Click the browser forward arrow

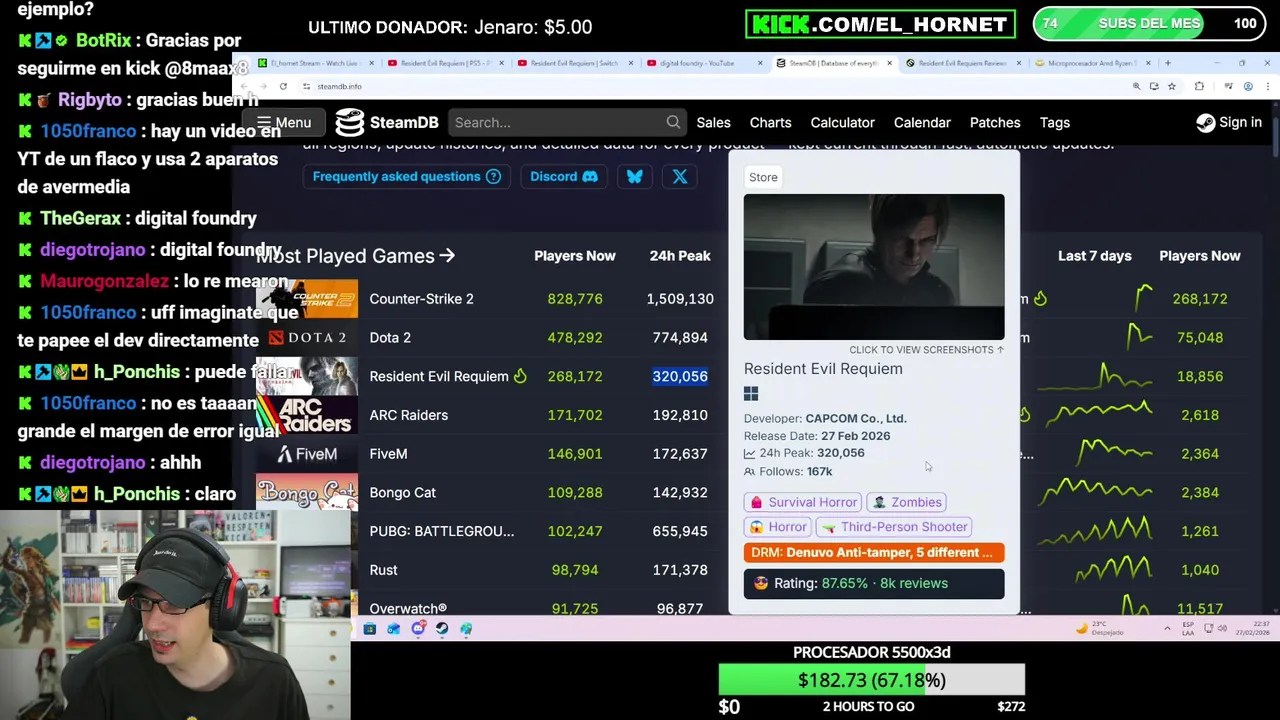coord(263,86)
